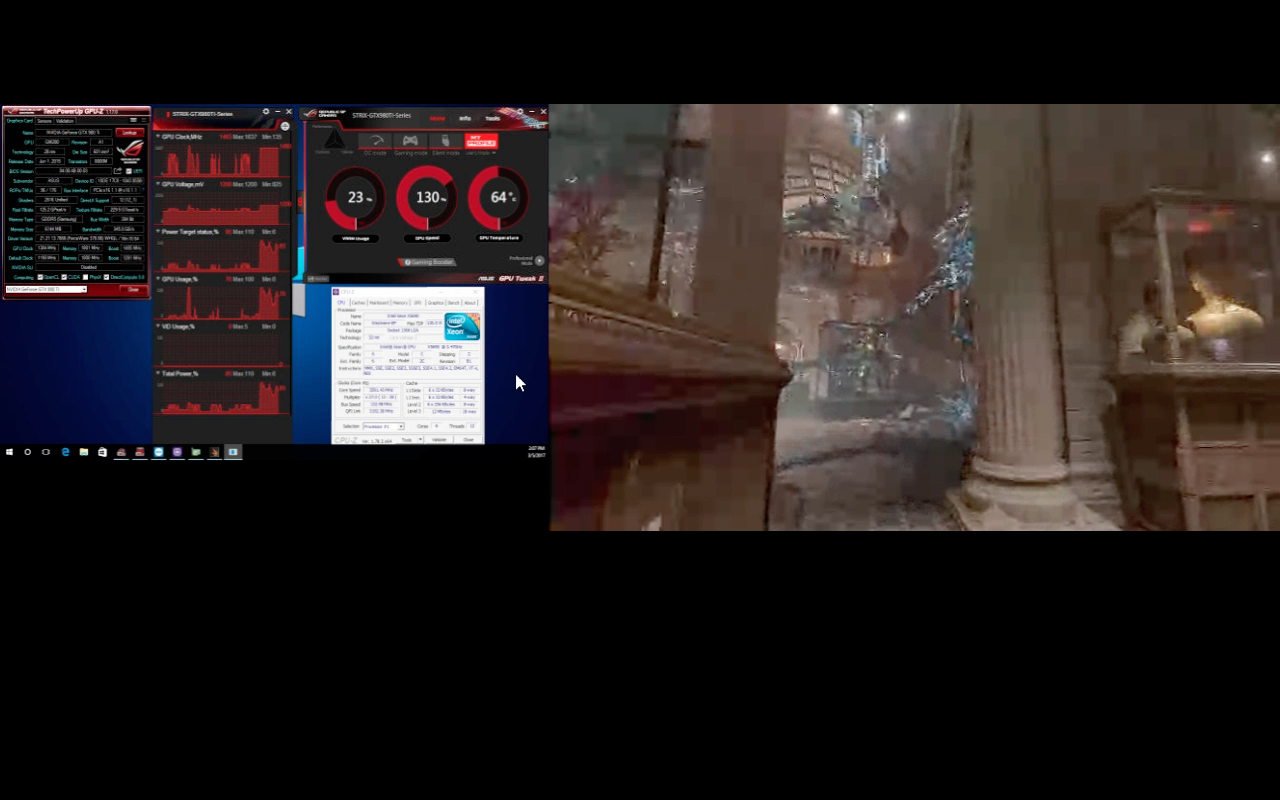Switch to Validation tab in GPU-Z
Screen dimensions: 1280x800
point(65,121)
